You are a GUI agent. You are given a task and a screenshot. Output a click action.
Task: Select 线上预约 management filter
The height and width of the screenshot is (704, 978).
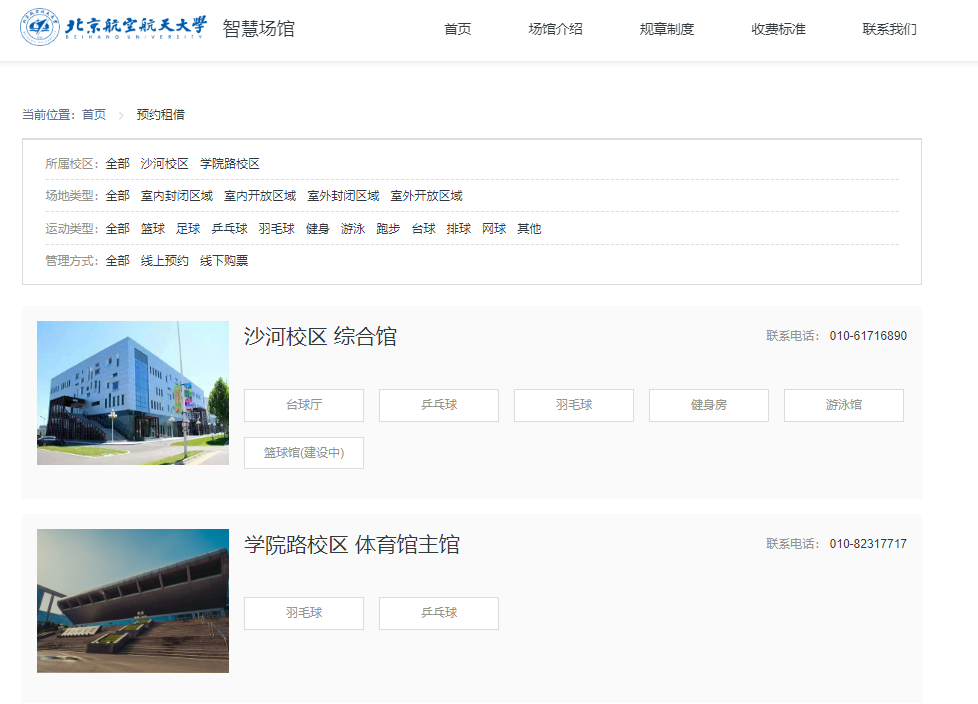pyautogui.click(x=164, y=261)
